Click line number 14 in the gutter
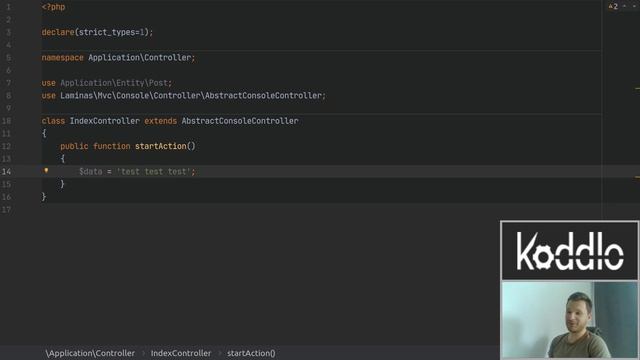This screenshot has height=360, width=640. (7, 171)
